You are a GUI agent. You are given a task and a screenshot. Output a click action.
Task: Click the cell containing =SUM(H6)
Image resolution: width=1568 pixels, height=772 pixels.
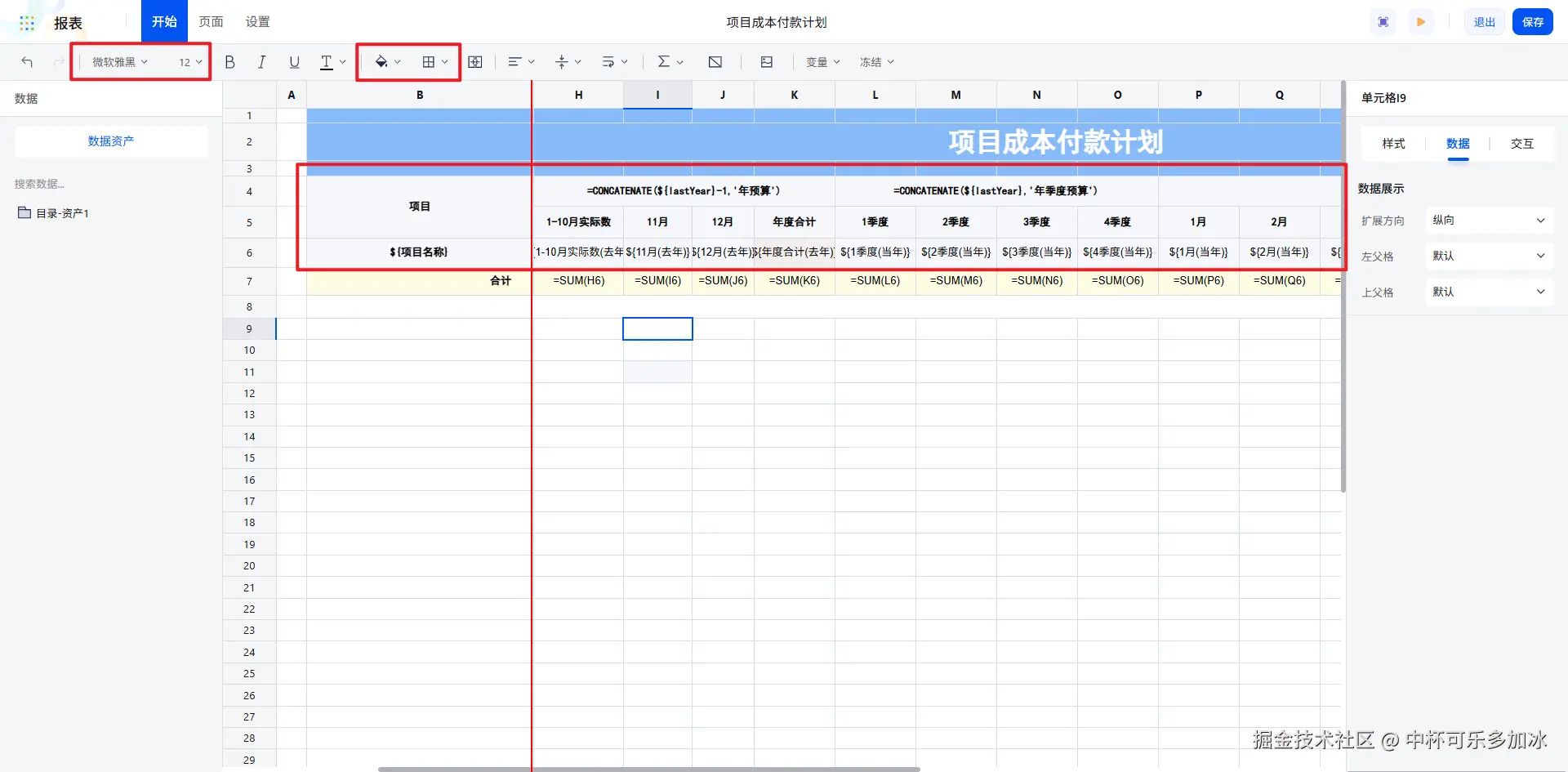(x=578, y=281)
